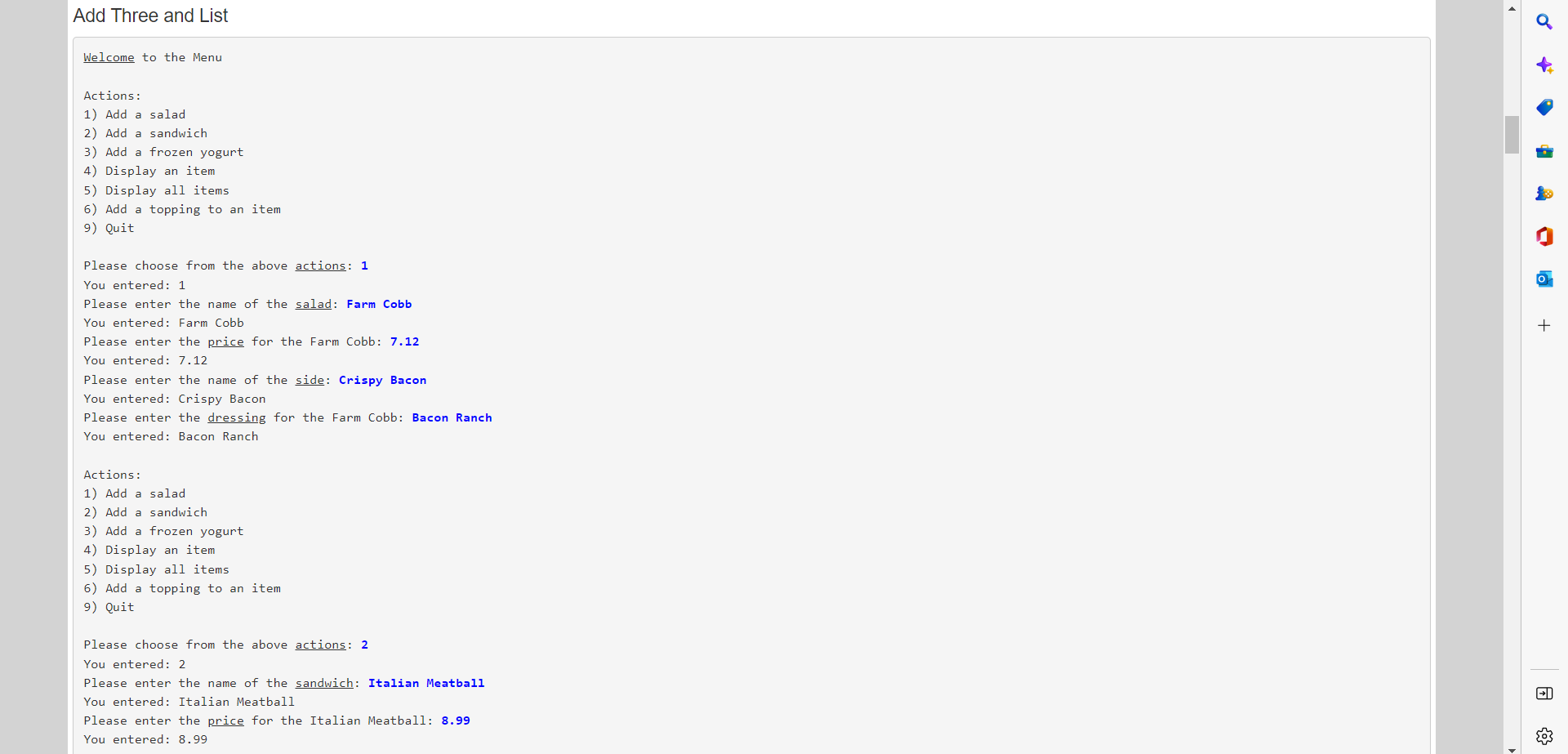Click the scrollbar down arrow
Viewport: 1568px width, 754px height.
[x=1512, y=746]
